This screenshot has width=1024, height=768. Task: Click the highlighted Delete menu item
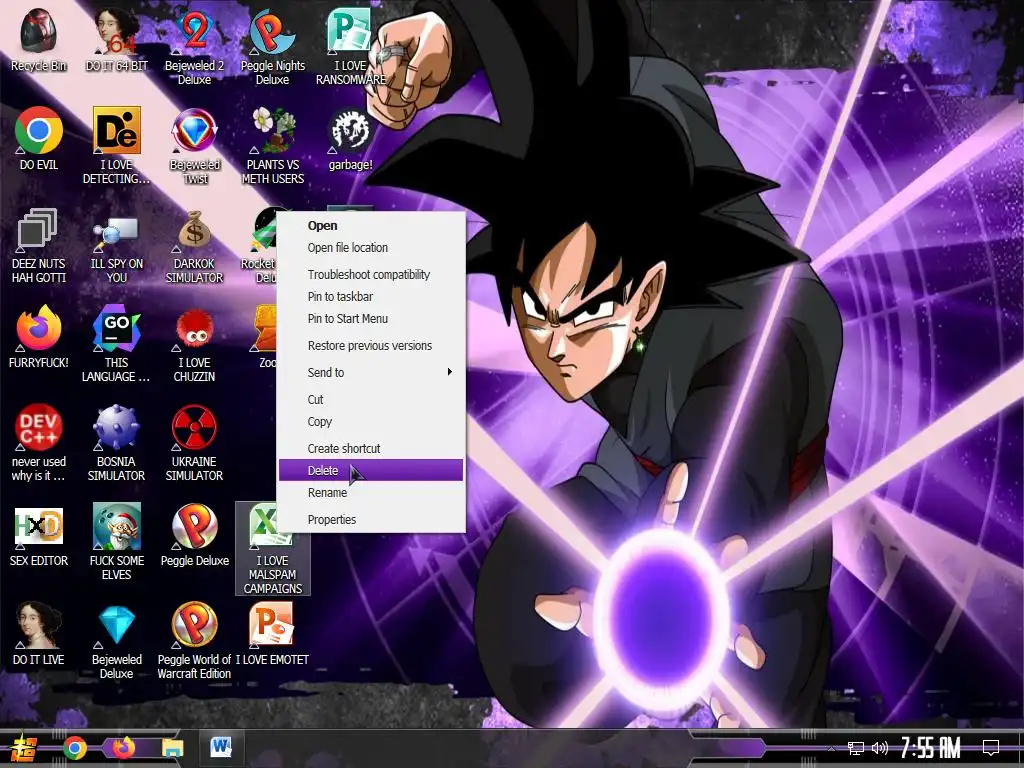(x=371, y=470)
